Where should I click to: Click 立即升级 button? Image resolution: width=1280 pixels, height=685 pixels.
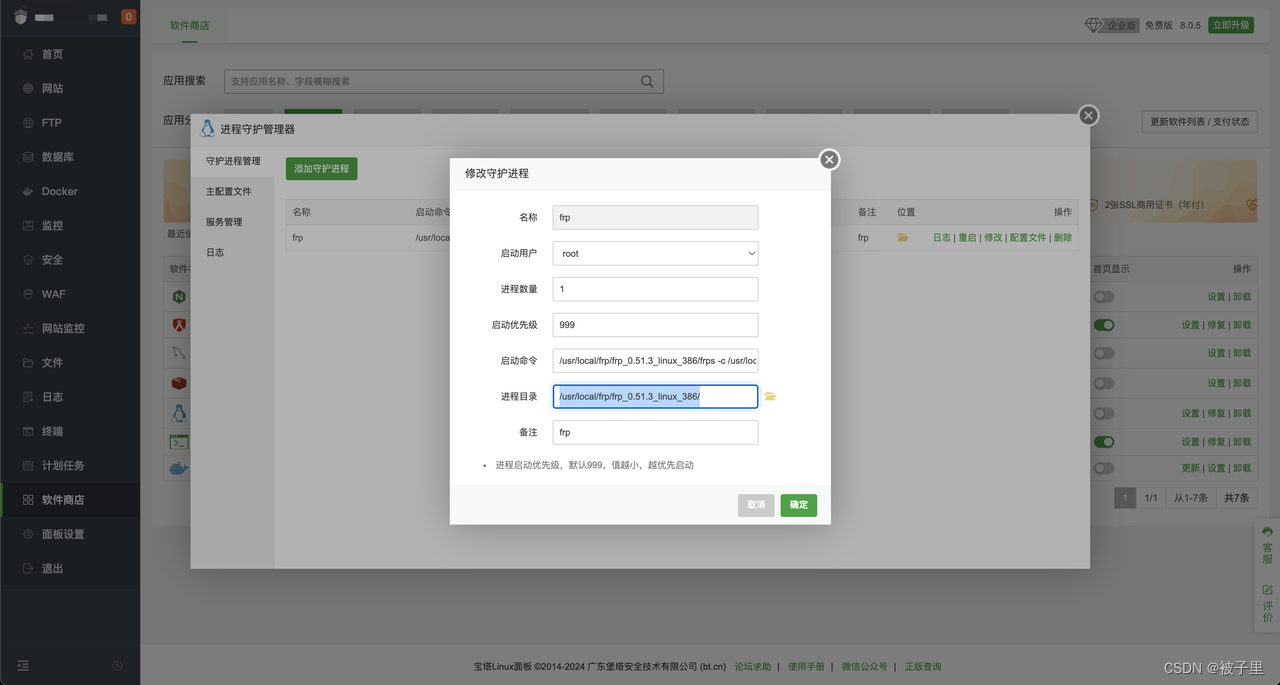tap(1230, 25)
